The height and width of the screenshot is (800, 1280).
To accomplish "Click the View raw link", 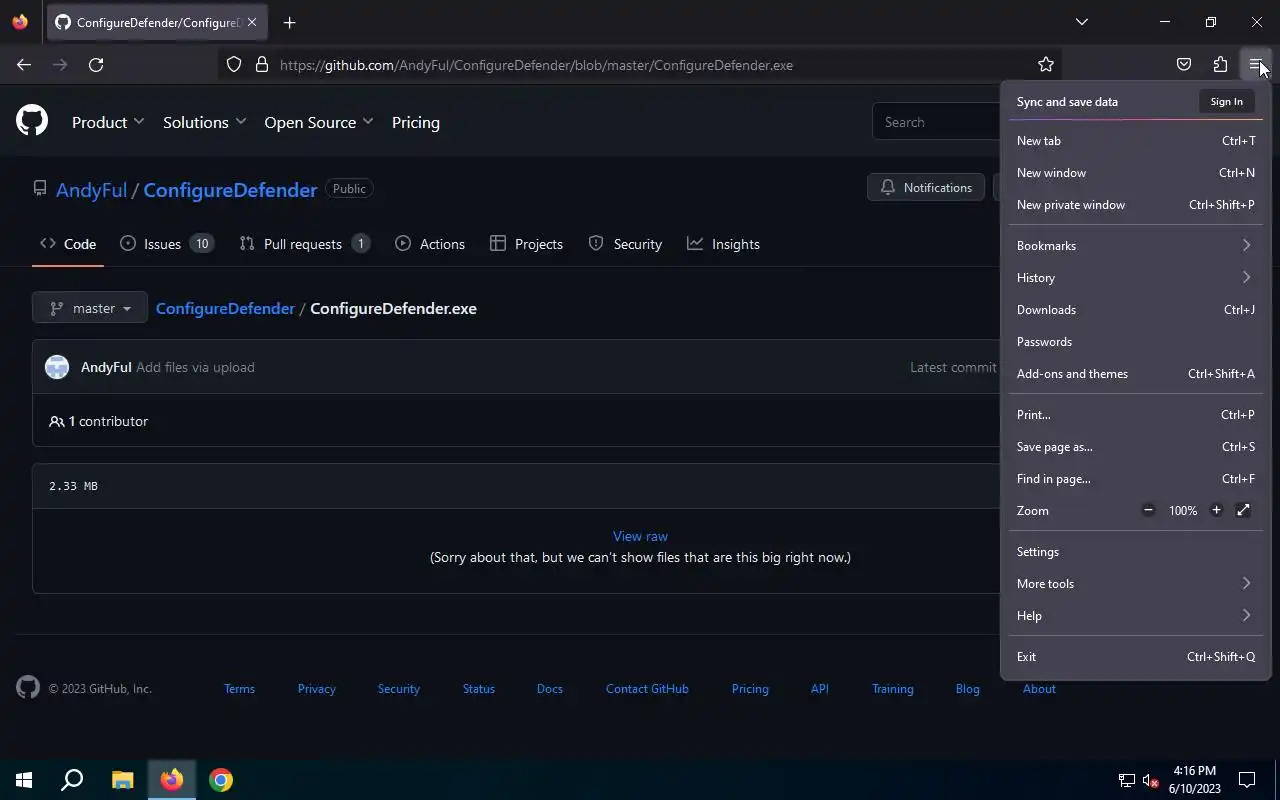I will [x=640, y=536].
